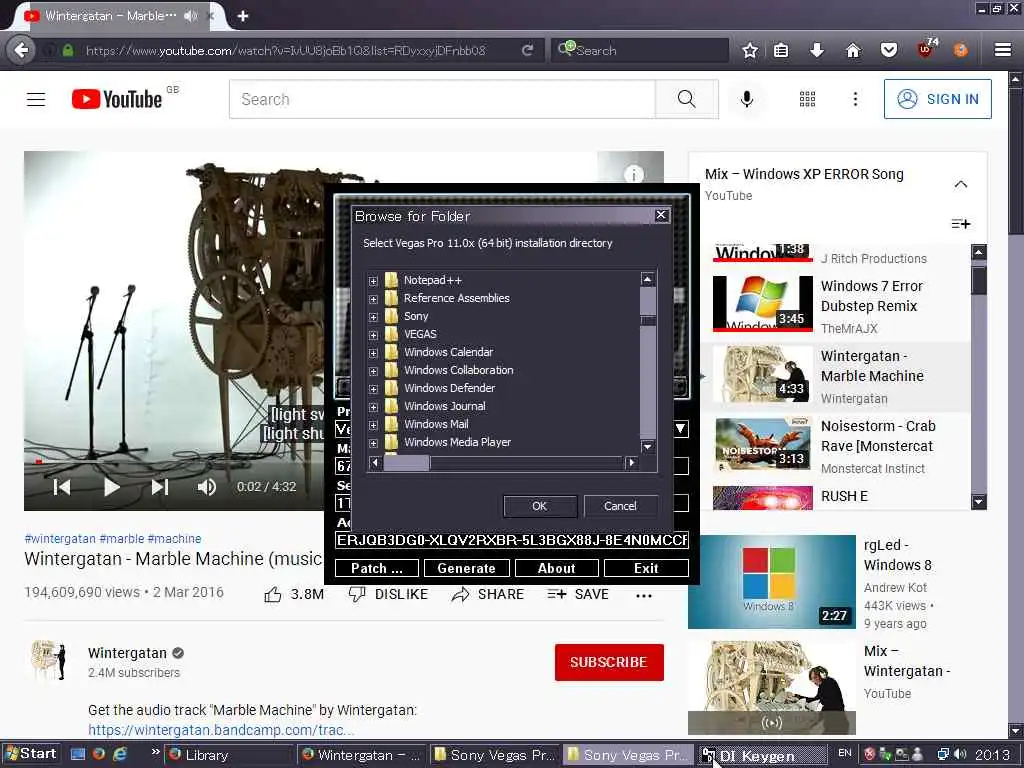
Task: Select the Windows Media Player folder
Action: [x=457, y=442]
